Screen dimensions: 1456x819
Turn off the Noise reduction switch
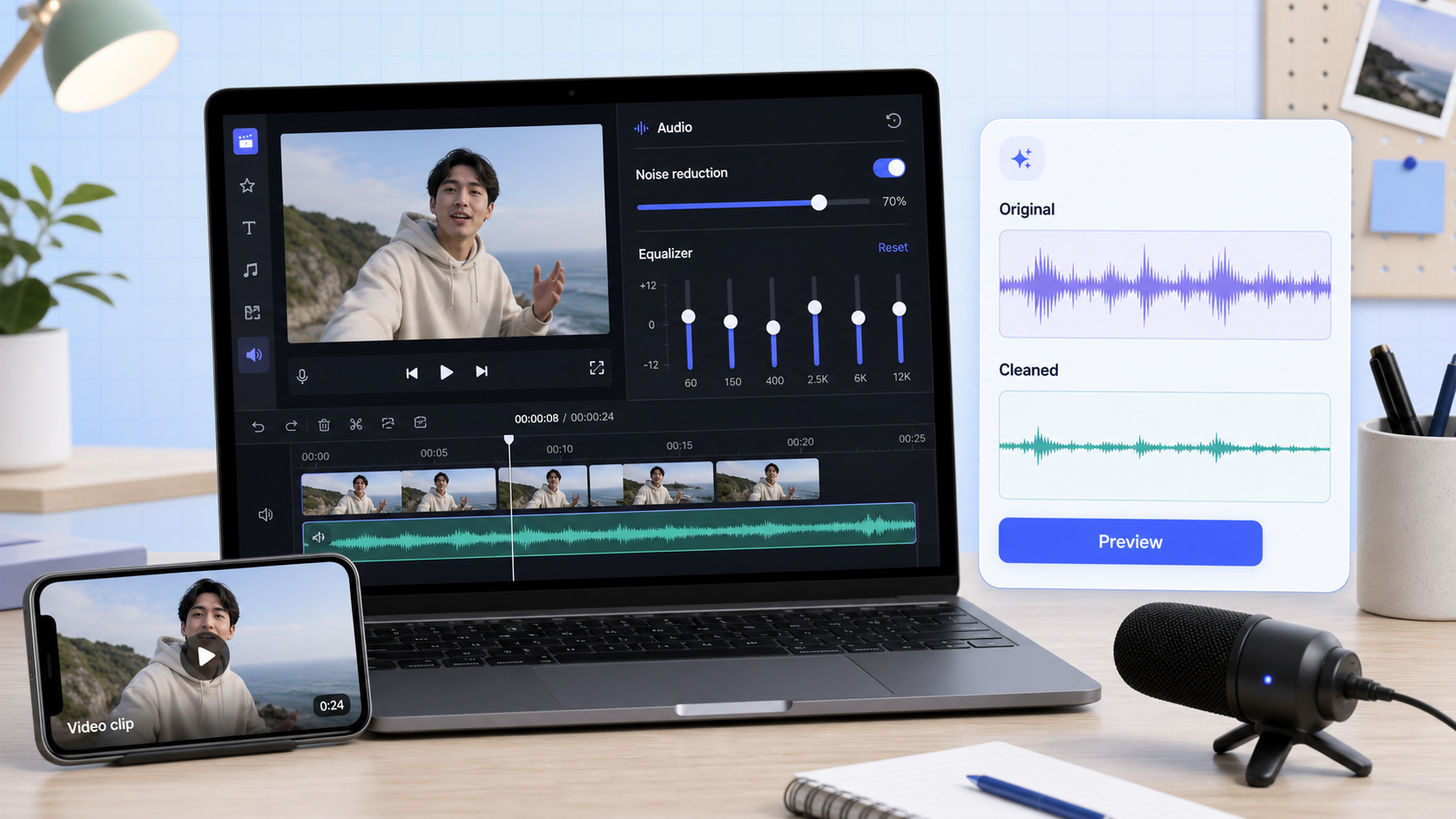pos(889,168)
